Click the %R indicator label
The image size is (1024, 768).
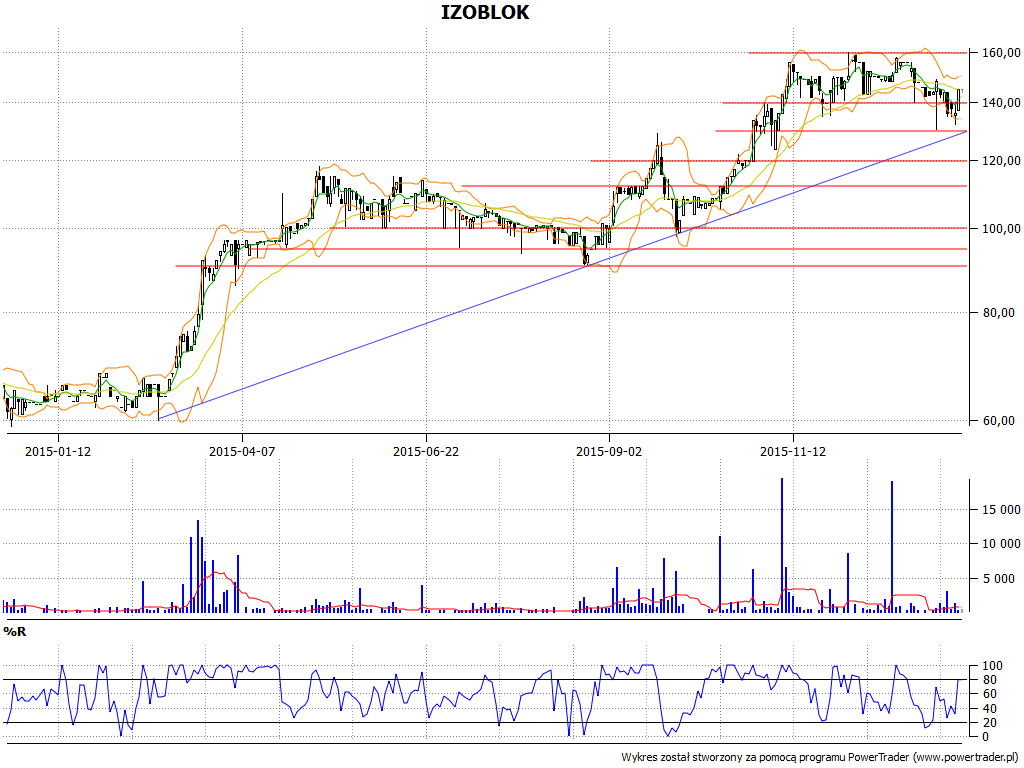[x=14, y=632]
